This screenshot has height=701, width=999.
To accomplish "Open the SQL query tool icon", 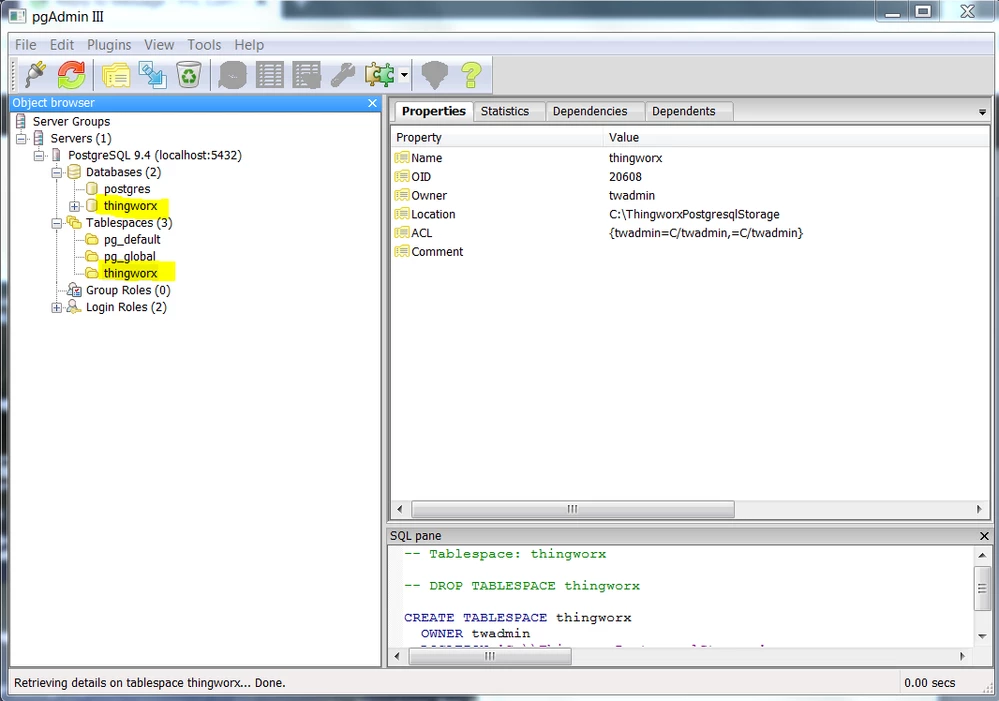I will (x=233, y=75).
